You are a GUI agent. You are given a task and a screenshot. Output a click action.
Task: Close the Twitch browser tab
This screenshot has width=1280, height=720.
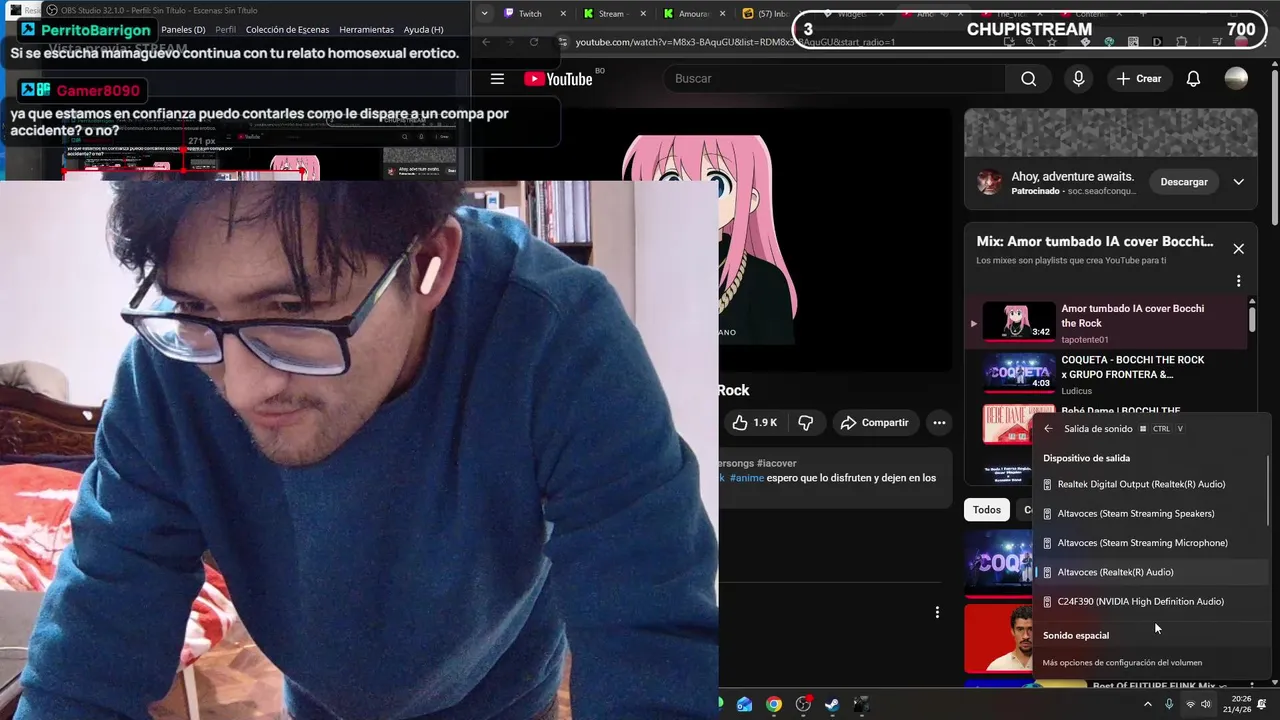[563, 14]
